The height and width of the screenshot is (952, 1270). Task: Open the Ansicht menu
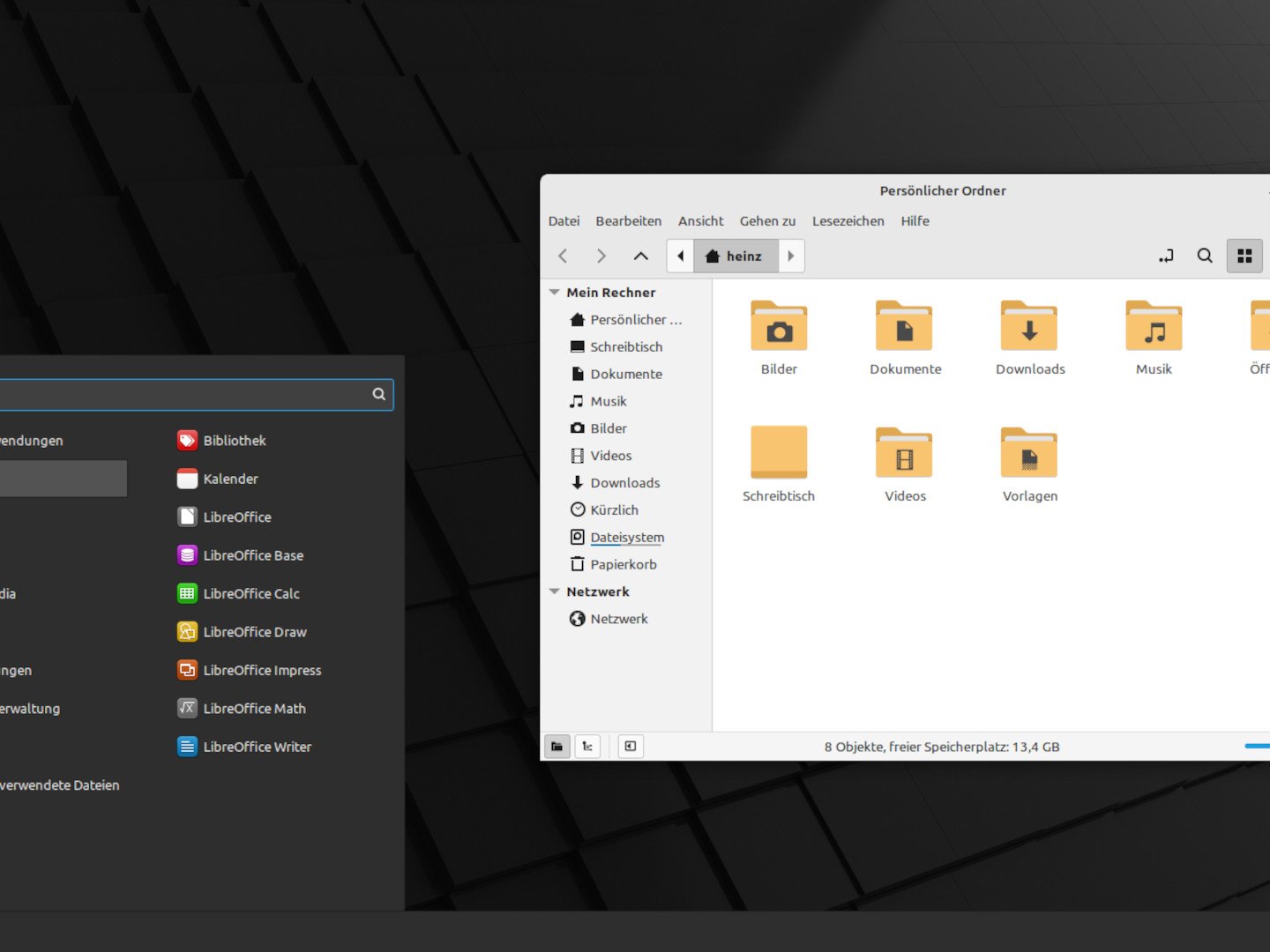coord(700,221)
